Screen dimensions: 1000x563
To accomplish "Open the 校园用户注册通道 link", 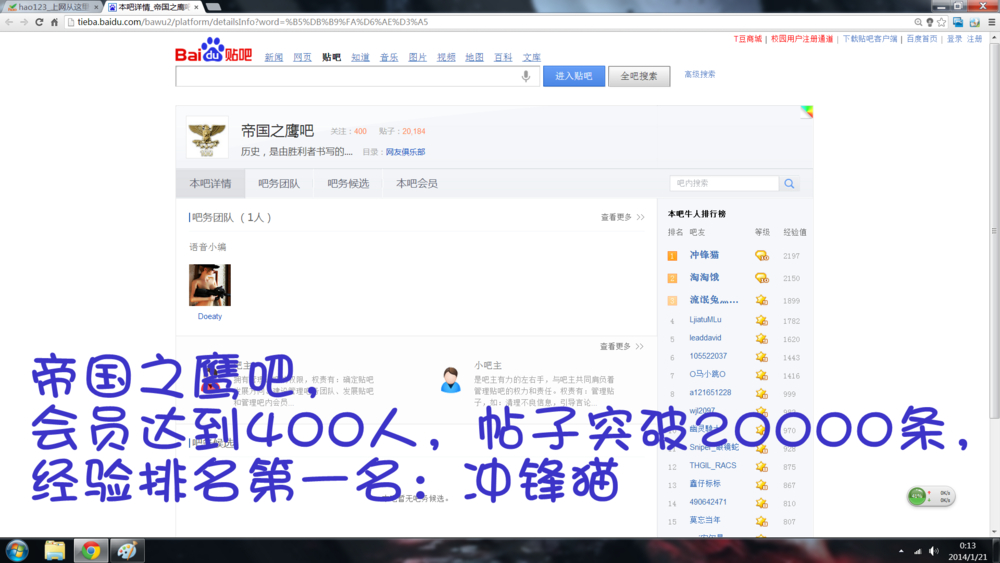I will tap(802, 39).
